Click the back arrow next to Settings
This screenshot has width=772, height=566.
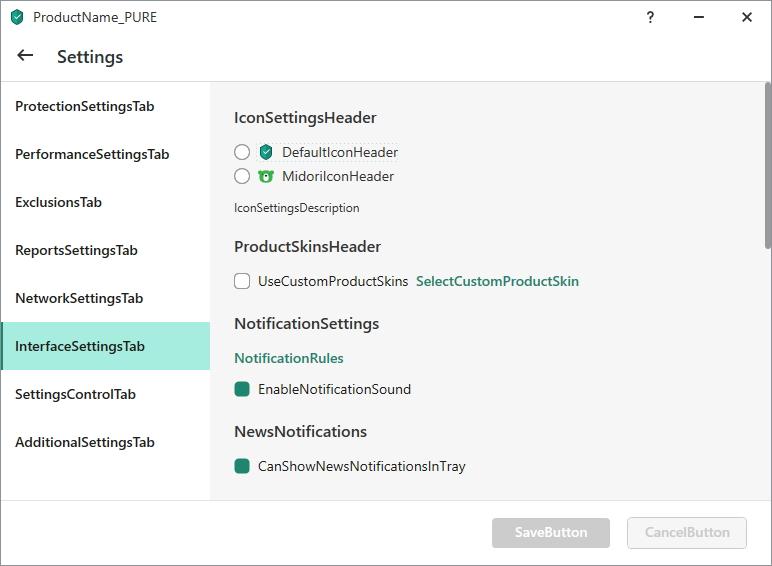coord(25,56)
